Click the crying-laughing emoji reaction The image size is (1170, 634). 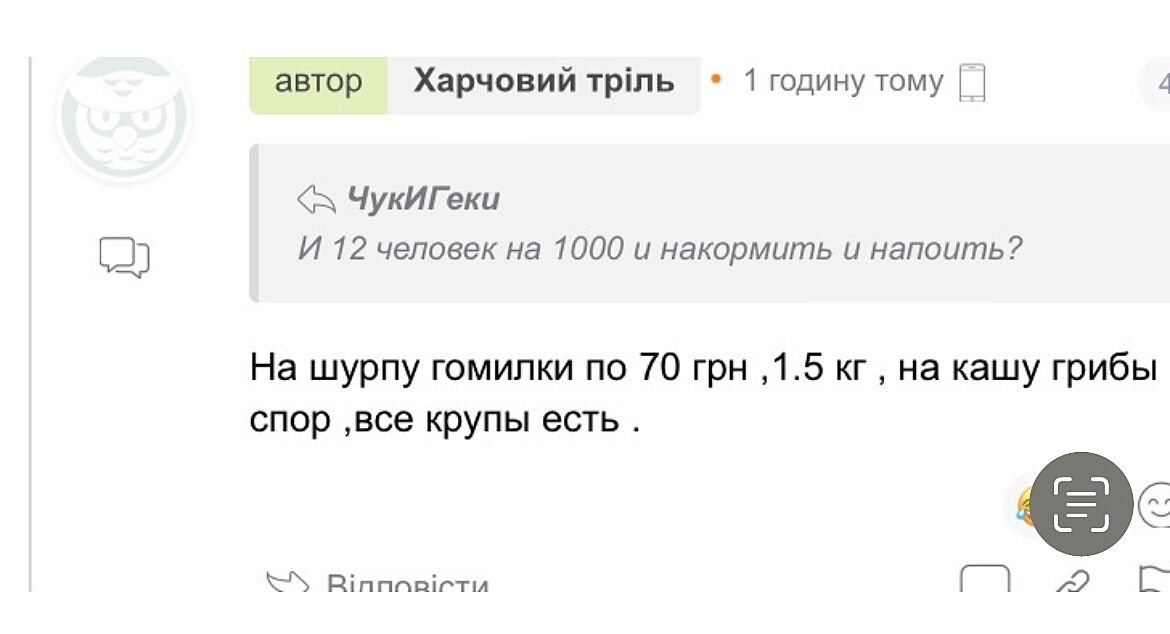[x=1022, y=506]
